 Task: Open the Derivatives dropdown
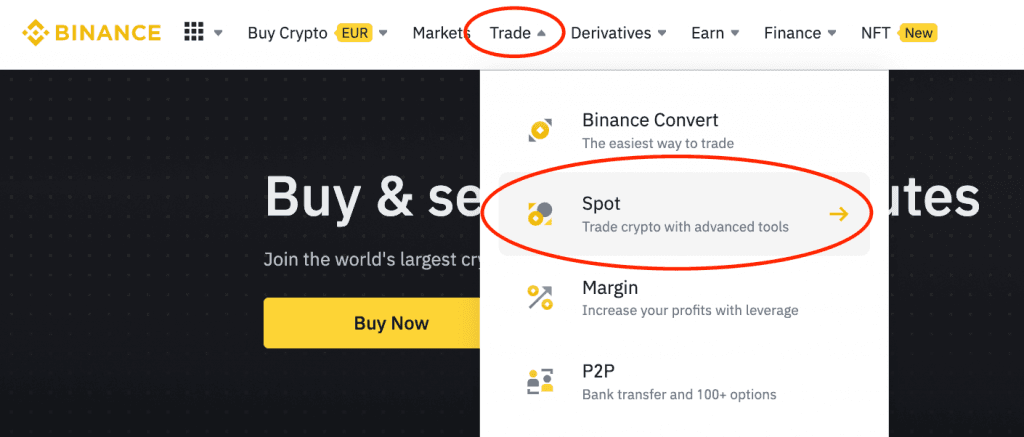pyautogui.click(x=618, y=33)
